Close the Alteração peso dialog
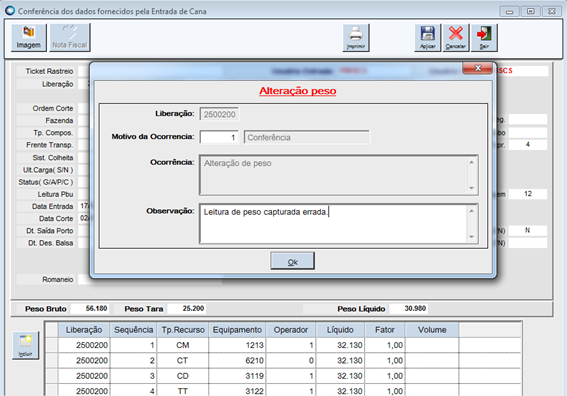Screen dimensions: 567x396 478,68
